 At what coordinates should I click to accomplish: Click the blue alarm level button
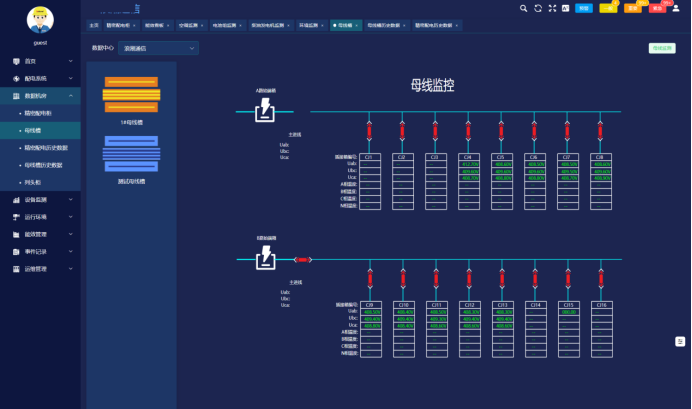pos(584,8)
